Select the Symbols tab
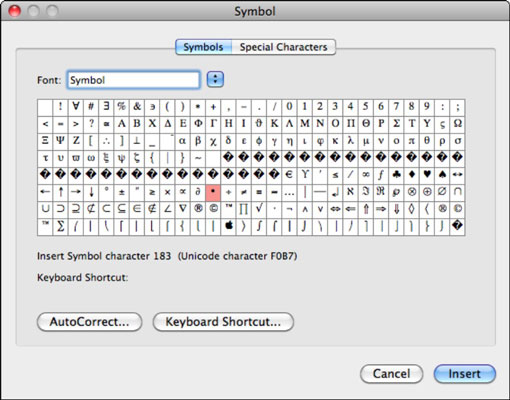The image size is (510, 400). coord(203,47)
